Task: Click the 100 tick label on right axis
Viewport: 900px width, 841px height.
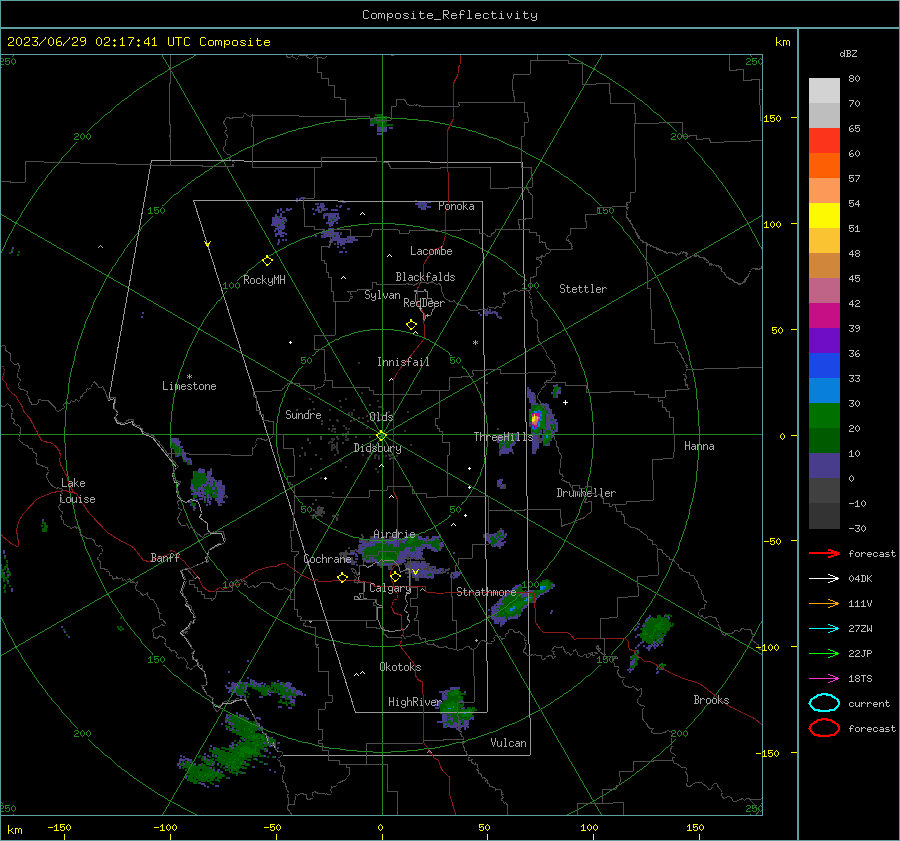Action: 772,224
